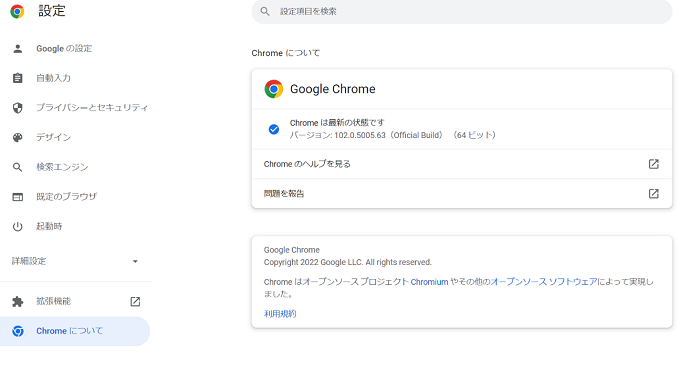
Task: Click the clipboard icon for 自動入力
Action: point(17,78)
